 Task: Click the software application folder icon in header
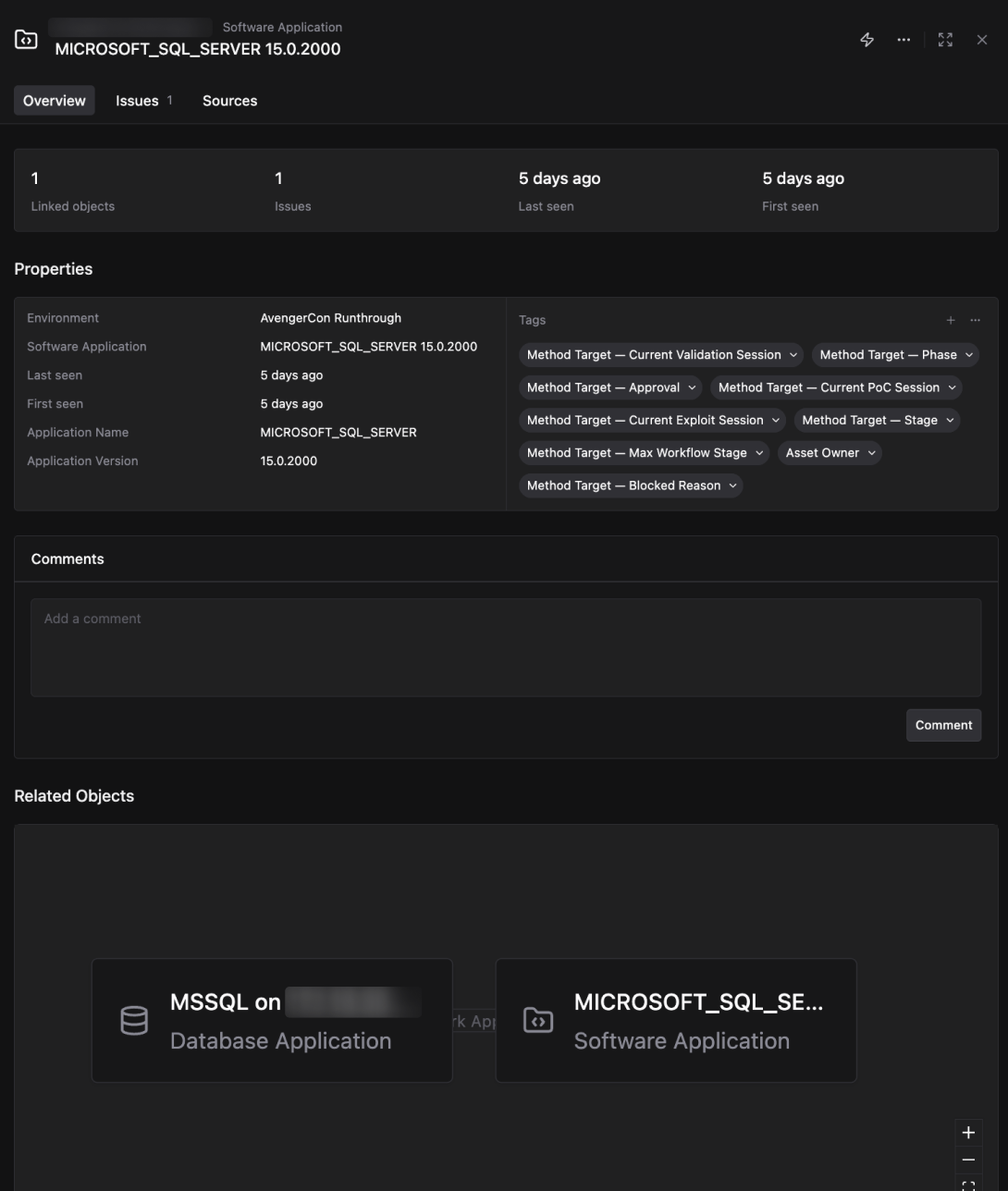click(x=27, y=40)
